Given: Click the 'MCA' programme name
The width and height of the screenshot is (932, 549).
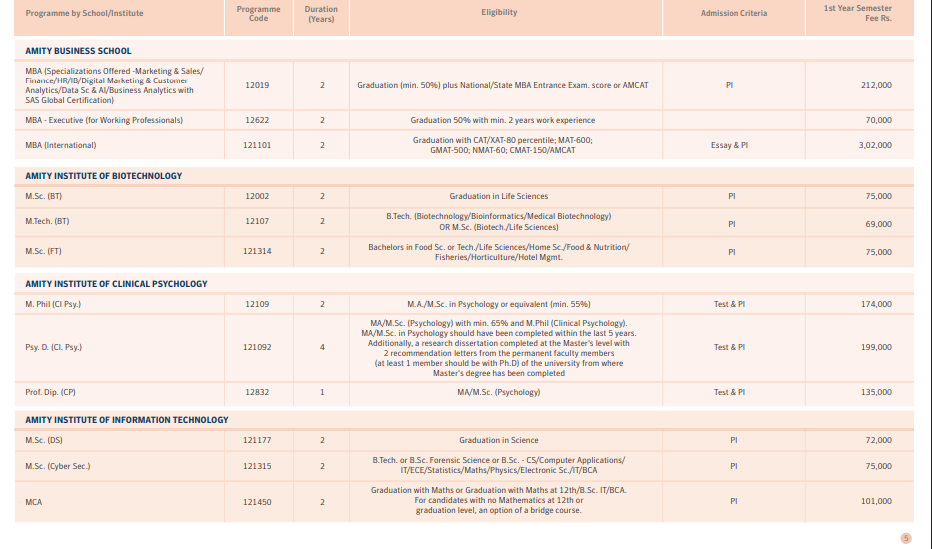Looking at the screenshot, I should tap(34, 502).
